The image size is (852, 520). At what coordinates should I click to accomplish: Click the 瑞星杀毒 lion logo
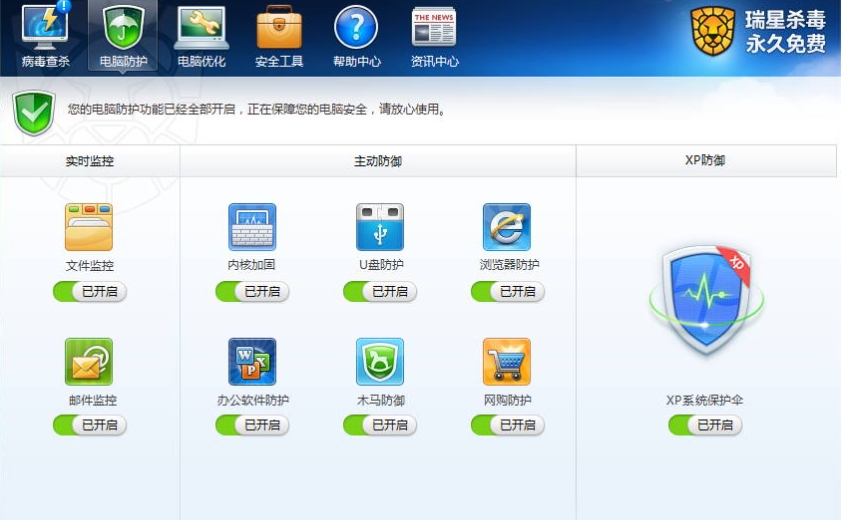(x=713, y=31)
